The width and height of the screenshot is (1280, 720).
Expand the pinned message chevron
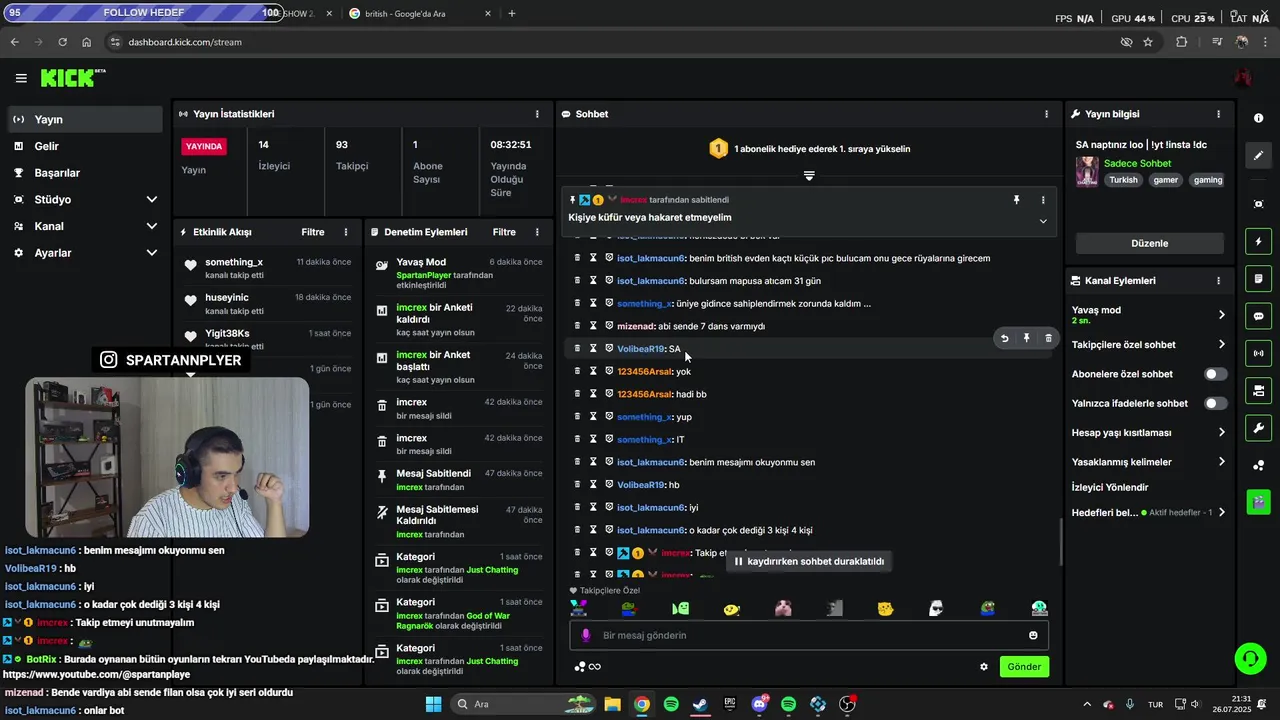(1043, 221)
